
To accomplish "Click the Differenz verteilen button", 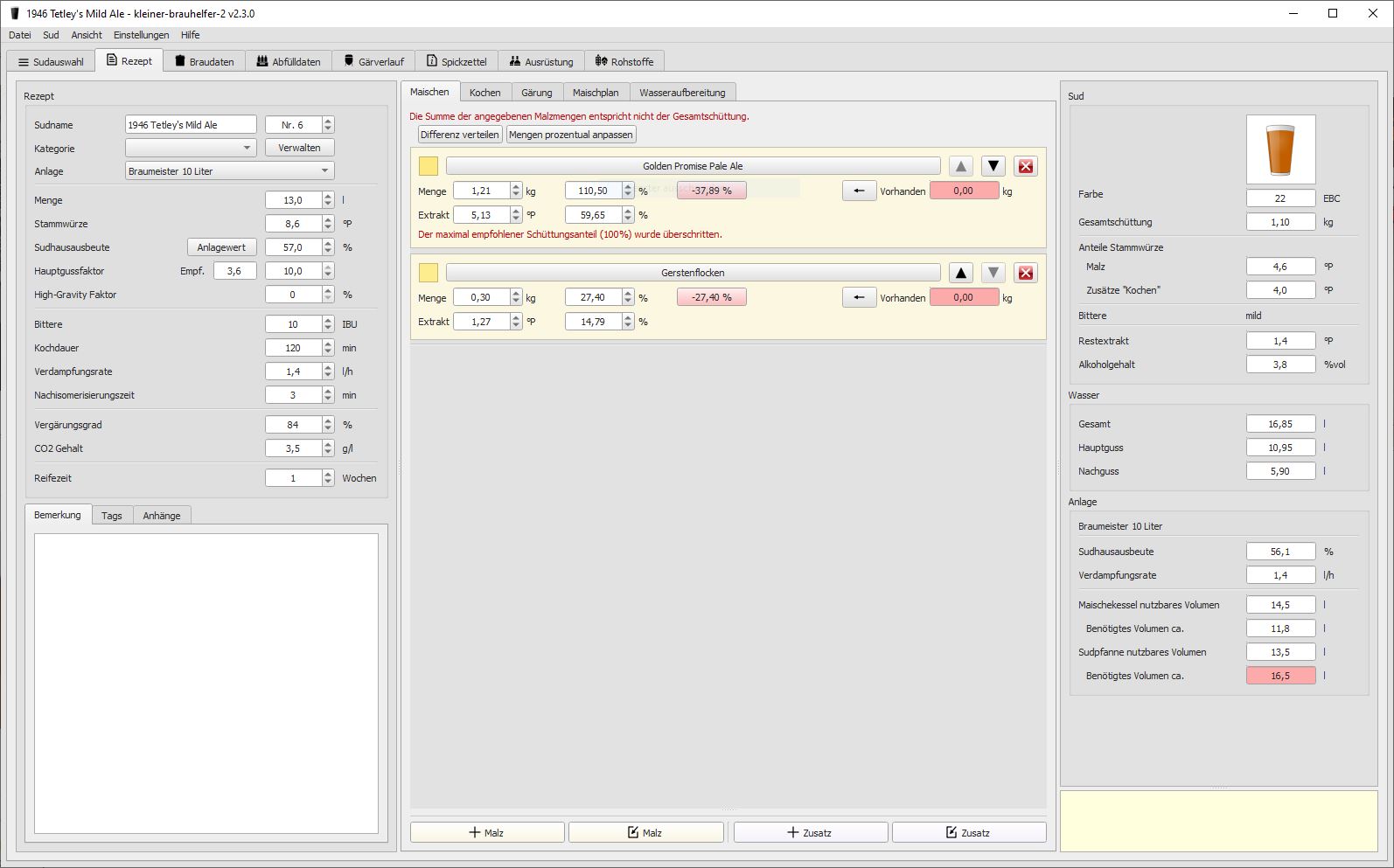I will (x=459, y=135).
